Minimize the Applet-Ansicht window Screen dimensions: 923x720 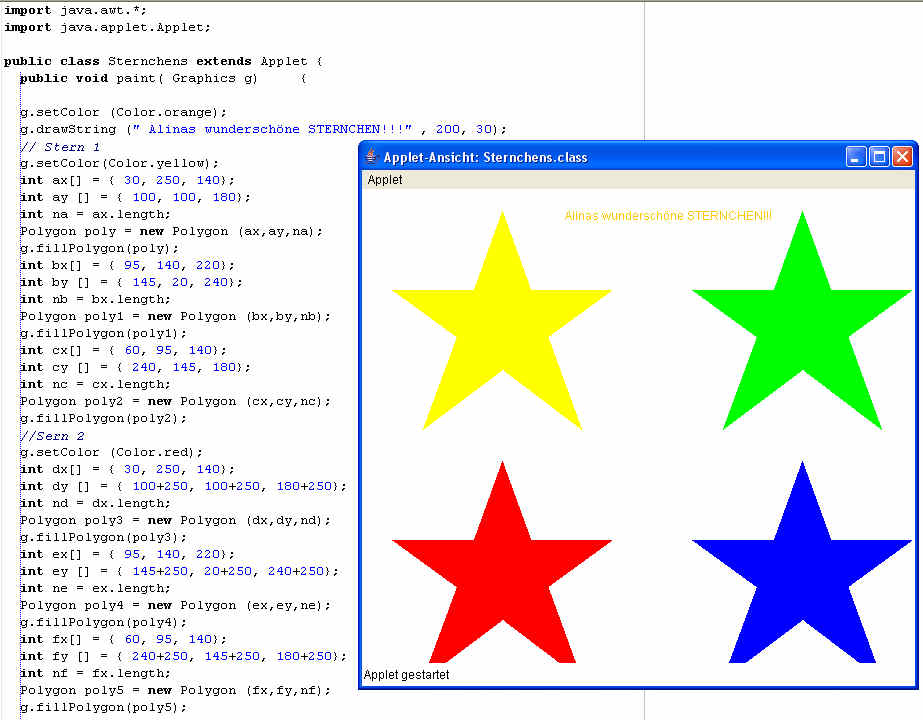coord(856,157)
